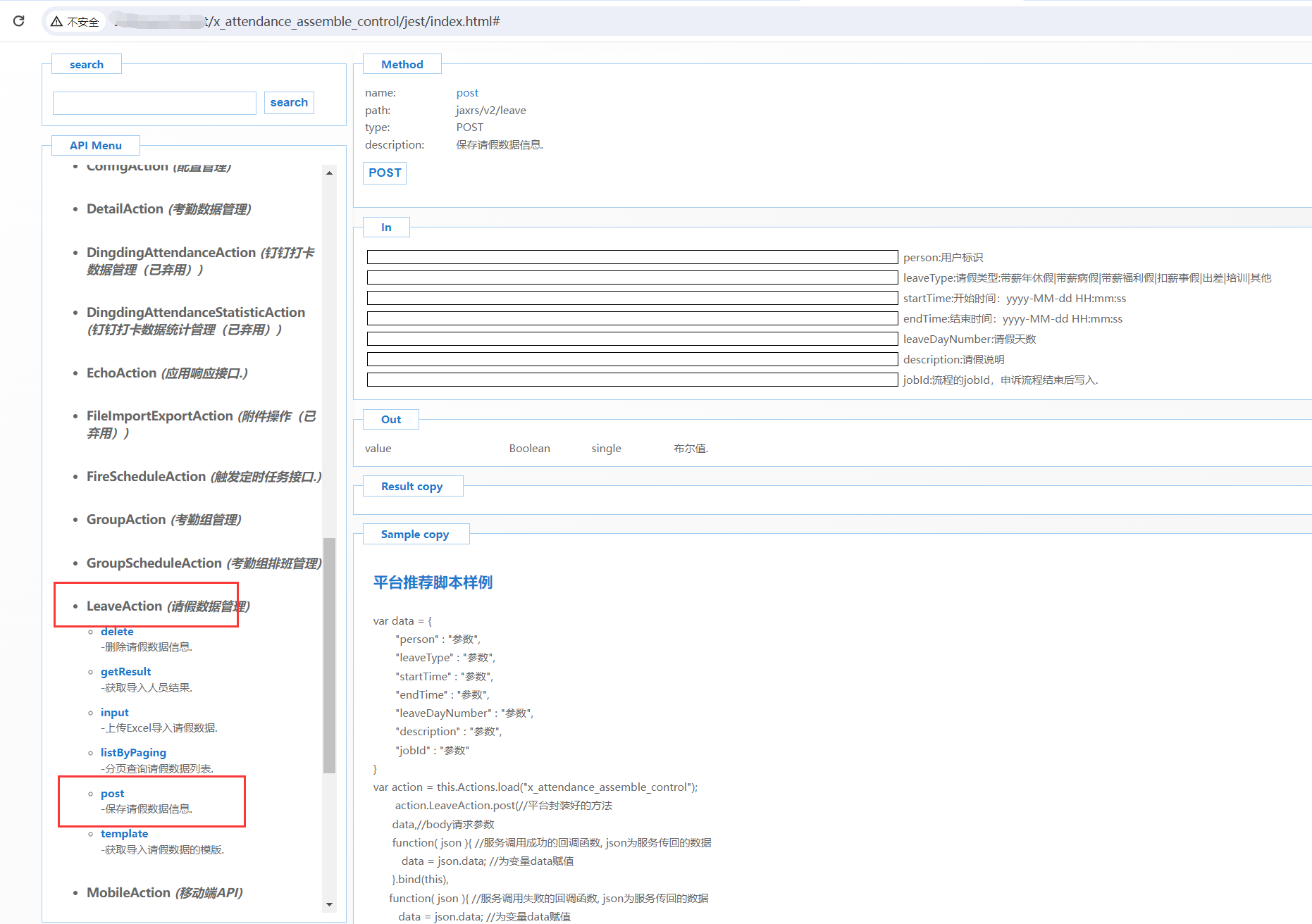The height and width of the screenshot is (924, 1312).
Task: Click the description value '保存请假数据信息.'
Action: click(x=500, y=145)
